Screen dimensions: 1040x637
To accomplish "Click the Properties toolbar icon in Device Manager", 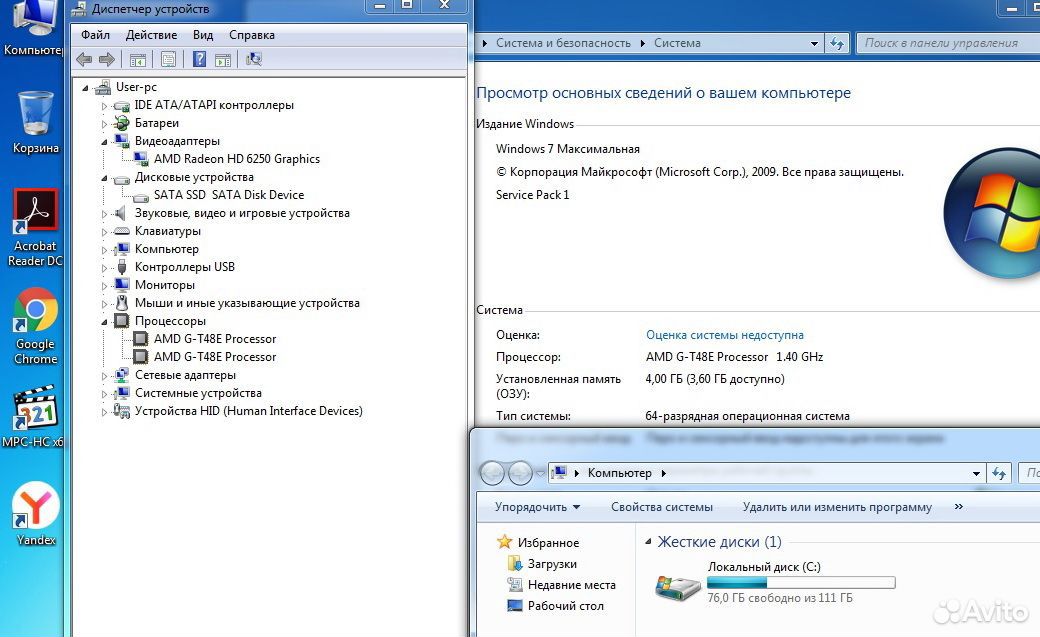I will [x=168, y=60].
